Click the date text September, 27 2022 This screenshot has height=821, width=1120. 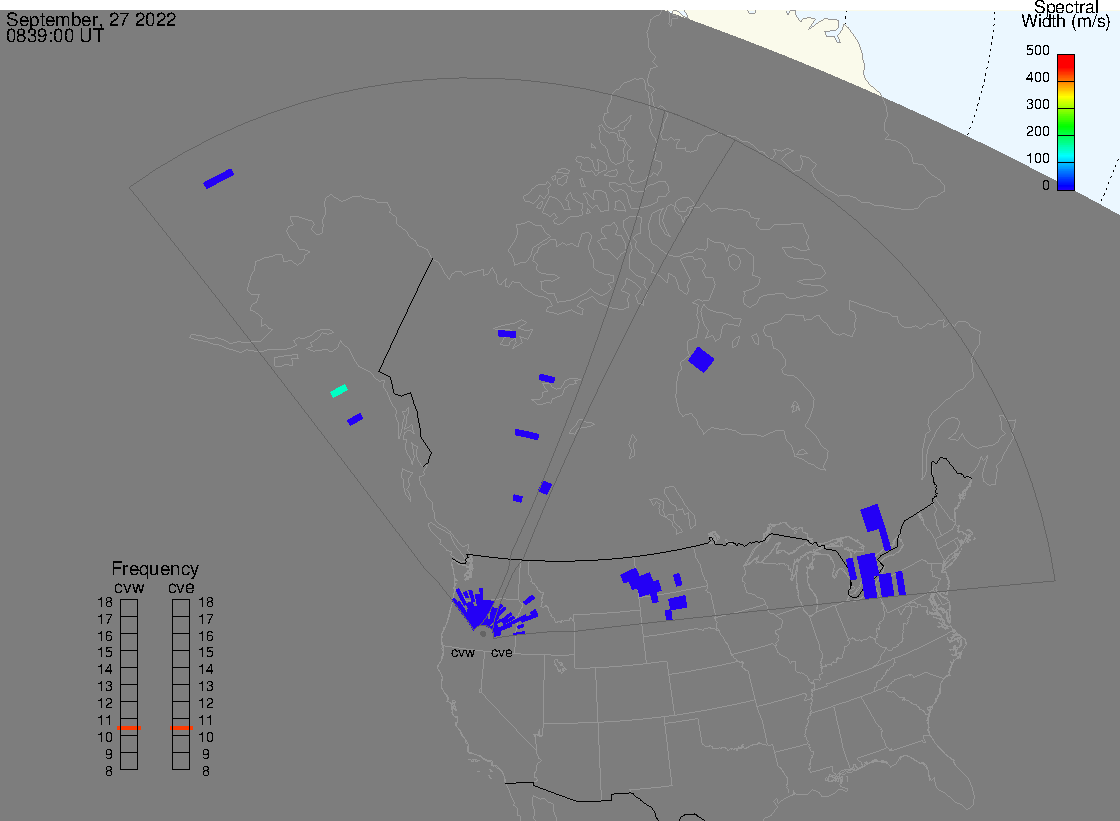point(91,19)
